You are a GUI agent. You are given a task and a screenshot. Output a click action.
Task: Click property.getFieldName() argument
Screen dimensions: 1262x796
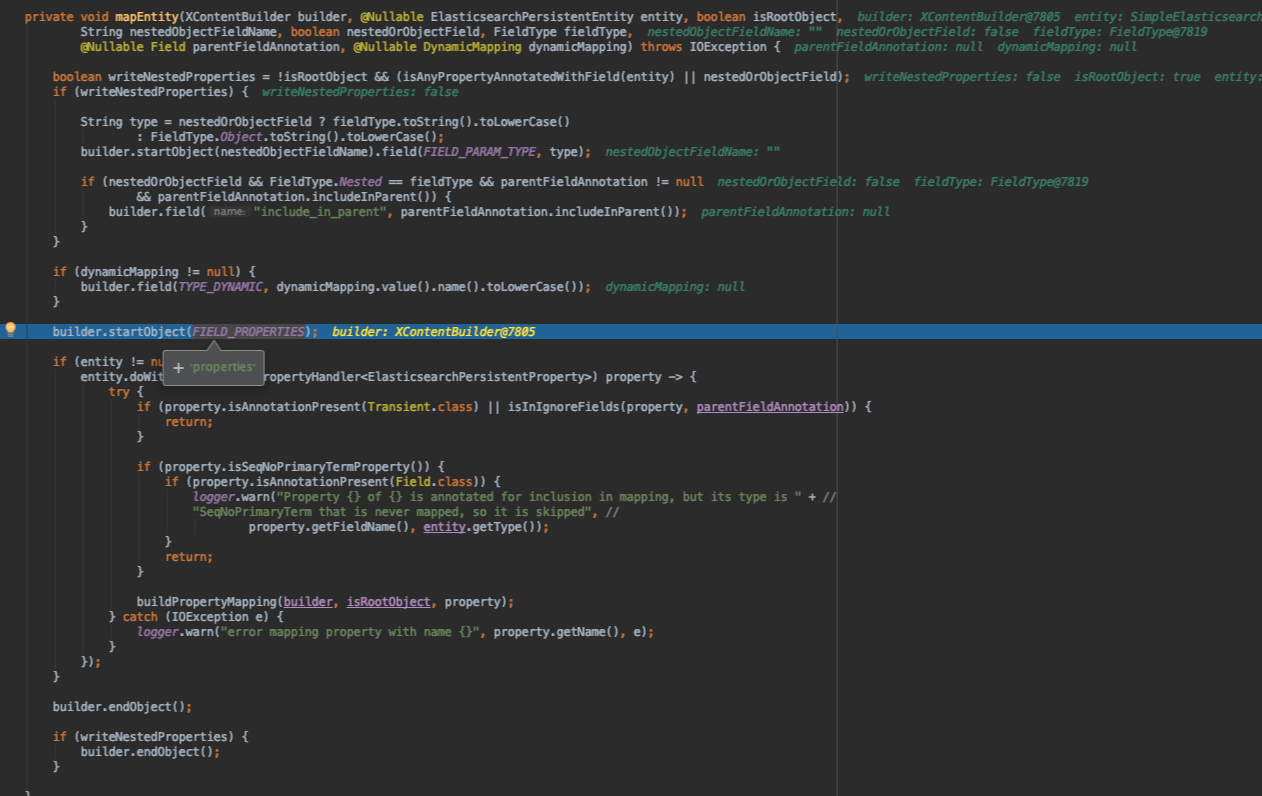[329, 527]
